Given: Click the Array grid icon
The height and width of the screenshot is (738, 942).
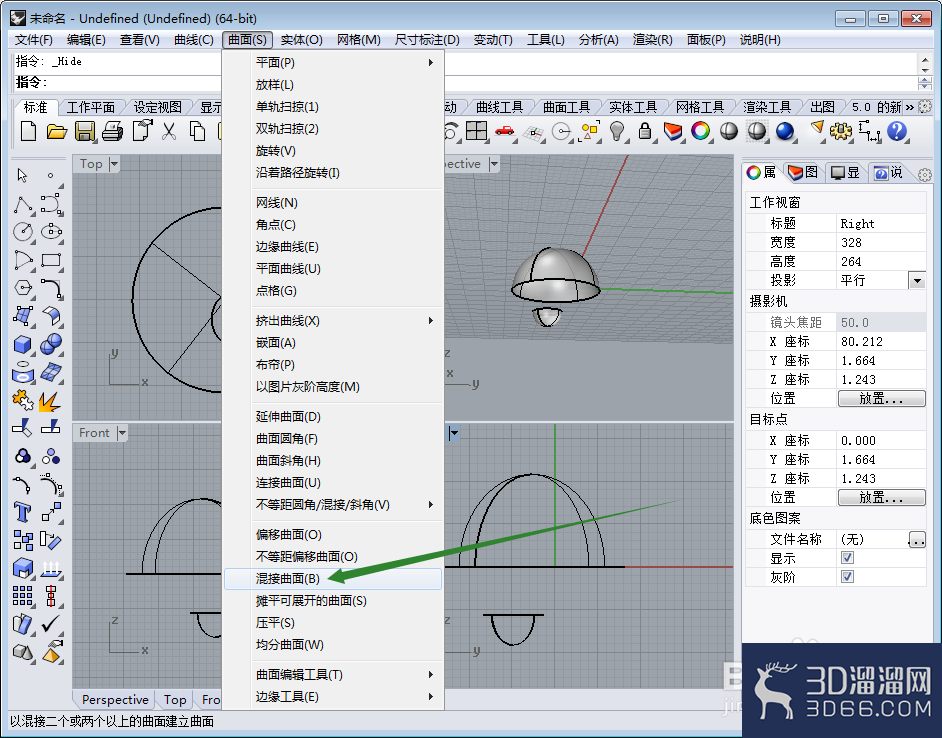Looking at the screenshot, I should 23,596.
